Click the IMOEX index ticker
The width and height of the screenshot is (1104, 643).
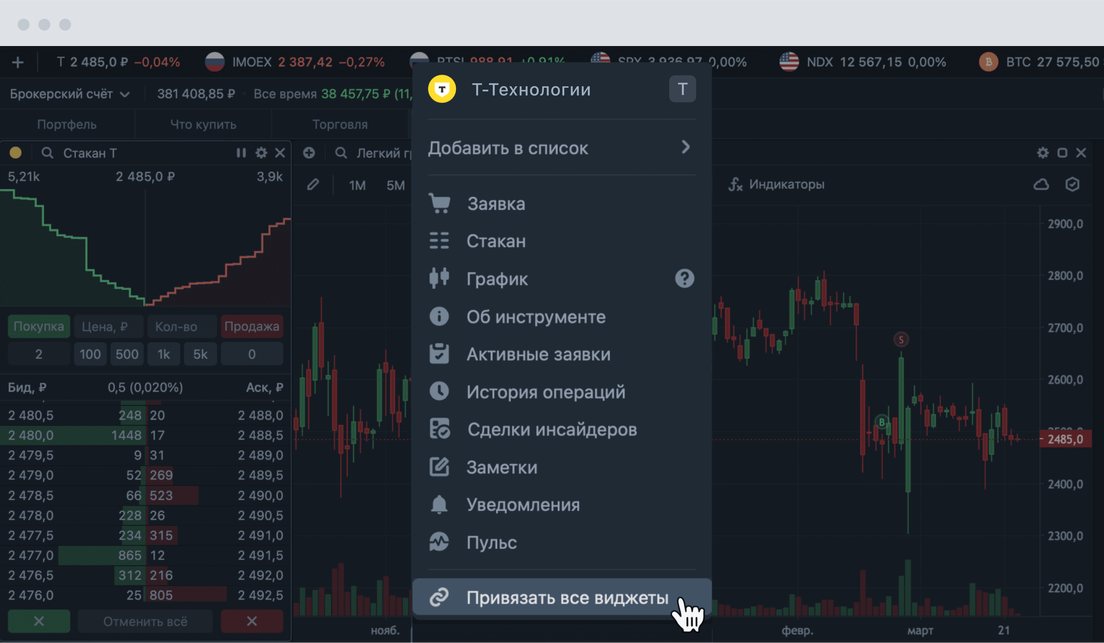(x=295, y=63)
